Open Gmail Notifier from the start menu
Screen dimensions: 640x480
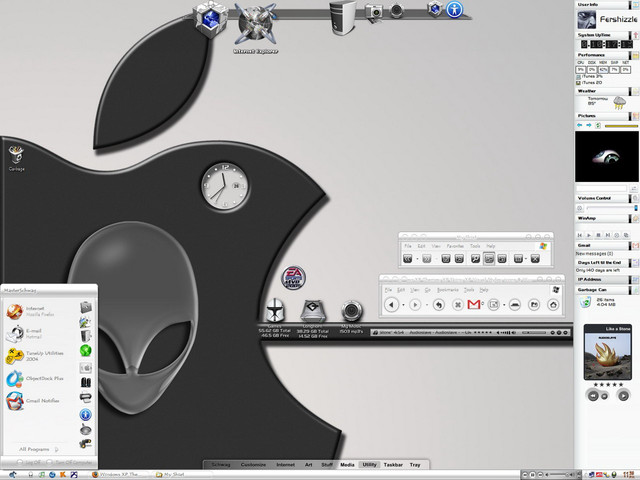click(33, 401)
